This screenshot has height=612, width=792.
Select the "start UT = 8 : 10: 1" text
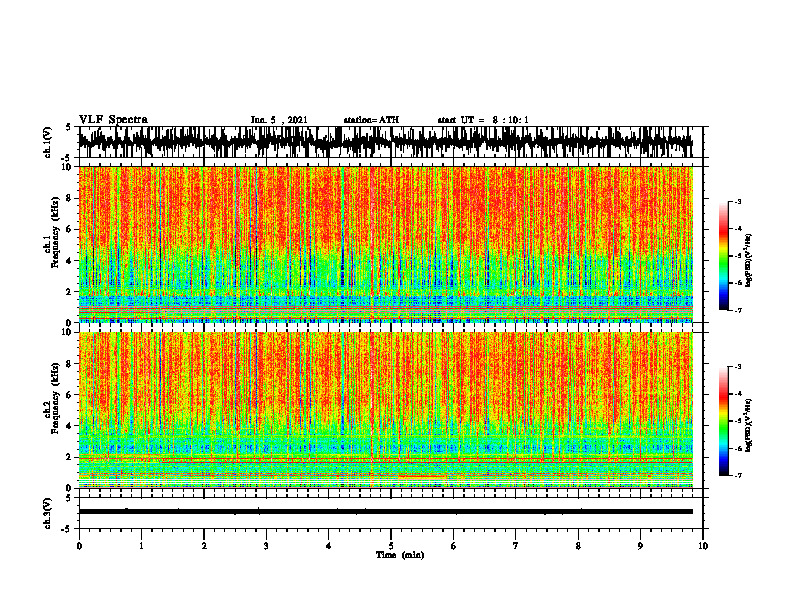[x=483, y=120]
